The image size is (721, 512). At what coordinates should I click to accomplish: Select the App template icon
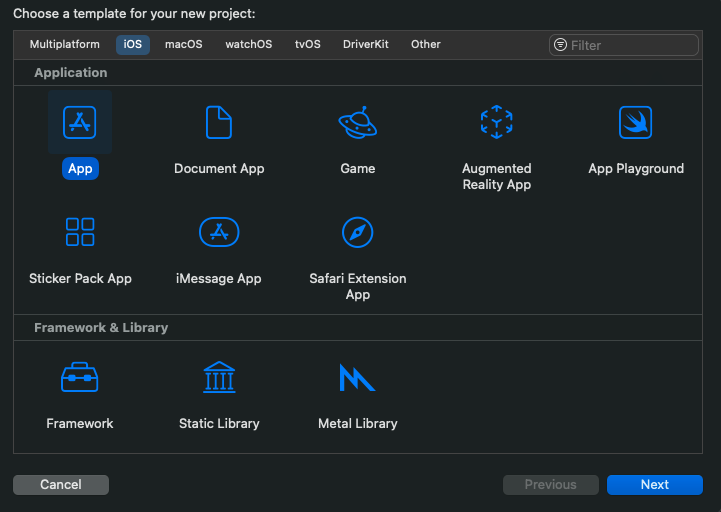click(80, 122)
